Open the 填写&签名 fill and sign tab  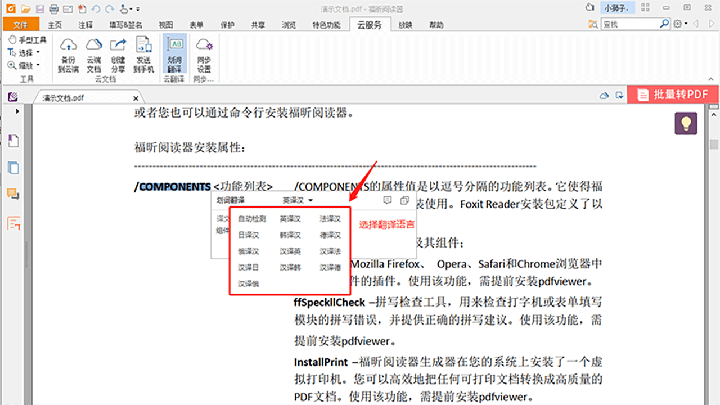125,25
